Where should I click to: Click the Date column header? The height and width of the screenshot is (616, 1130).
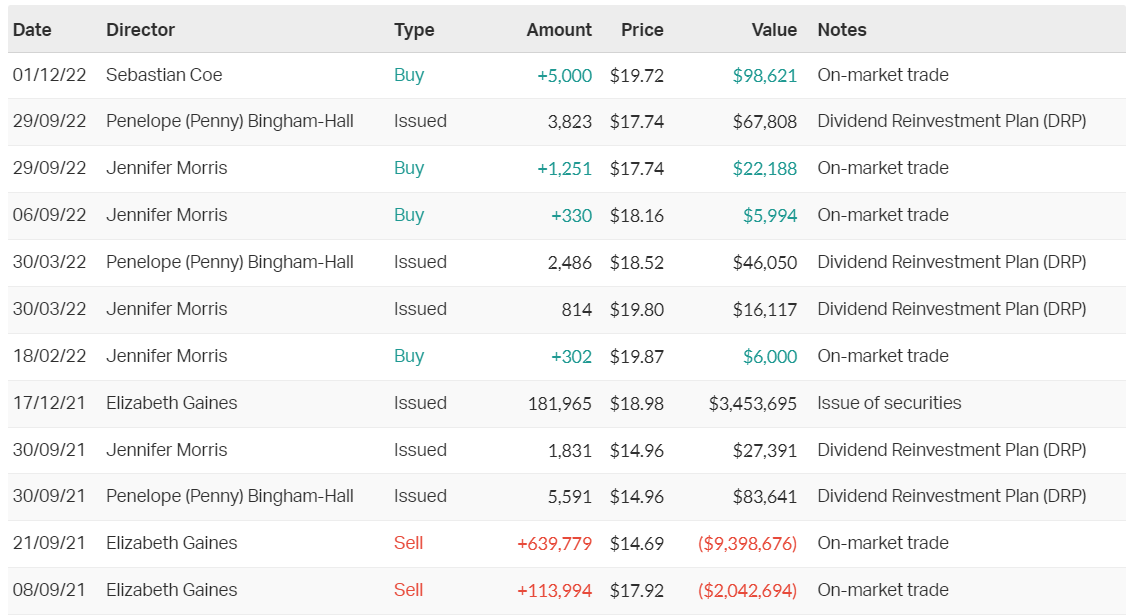pyautogui.click(x=32, y=30)
